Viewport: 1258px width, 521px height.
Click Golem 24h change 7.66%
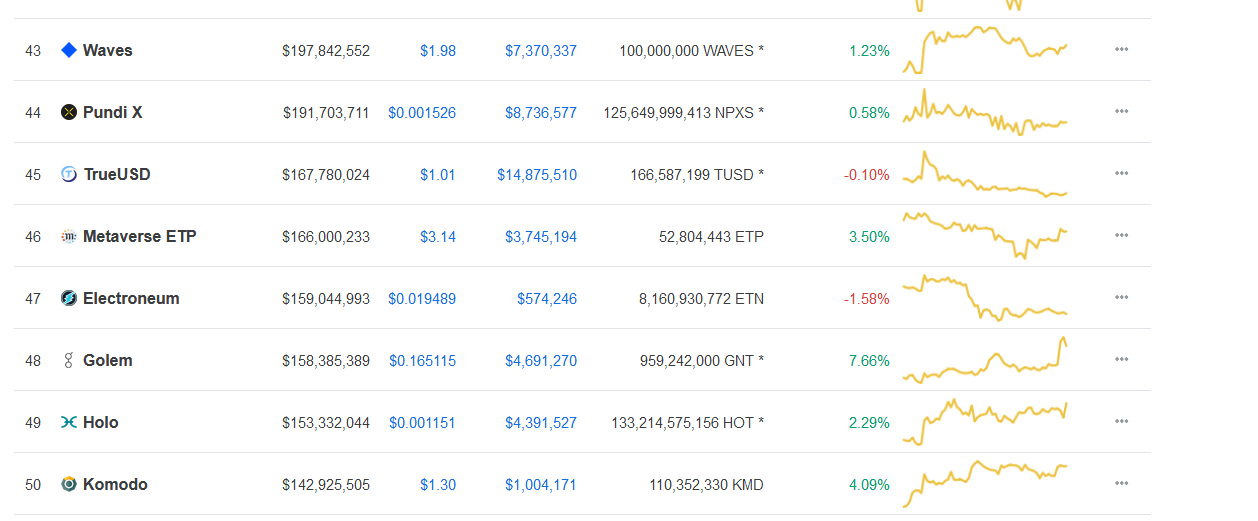click(869, 360)
